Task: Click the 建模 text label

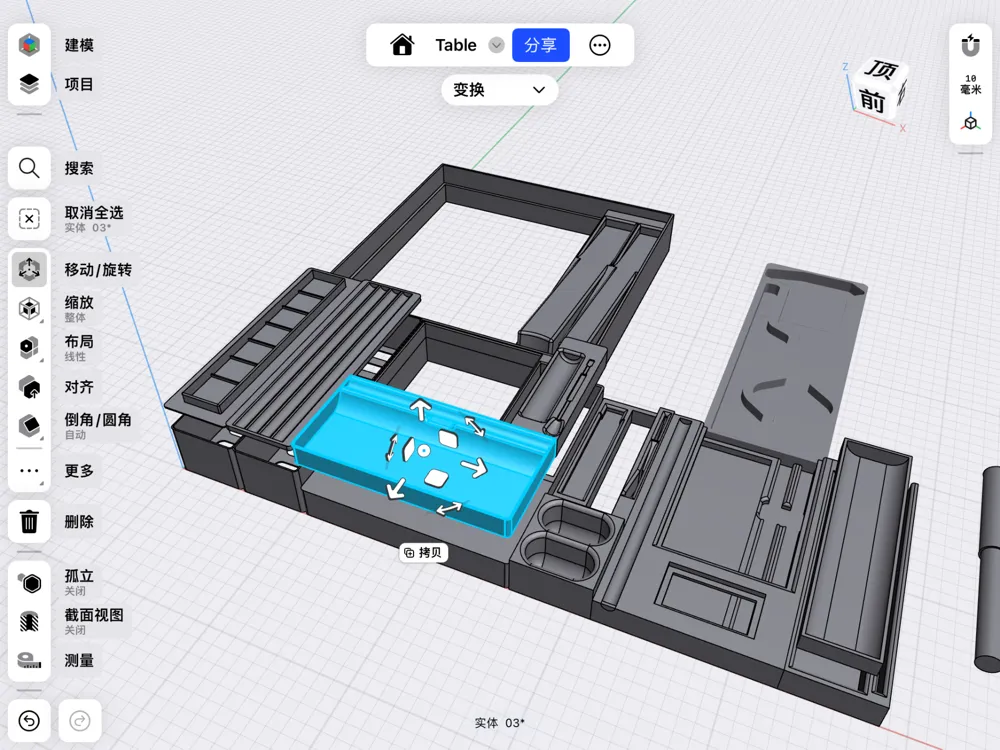Action: click(79, 45)
